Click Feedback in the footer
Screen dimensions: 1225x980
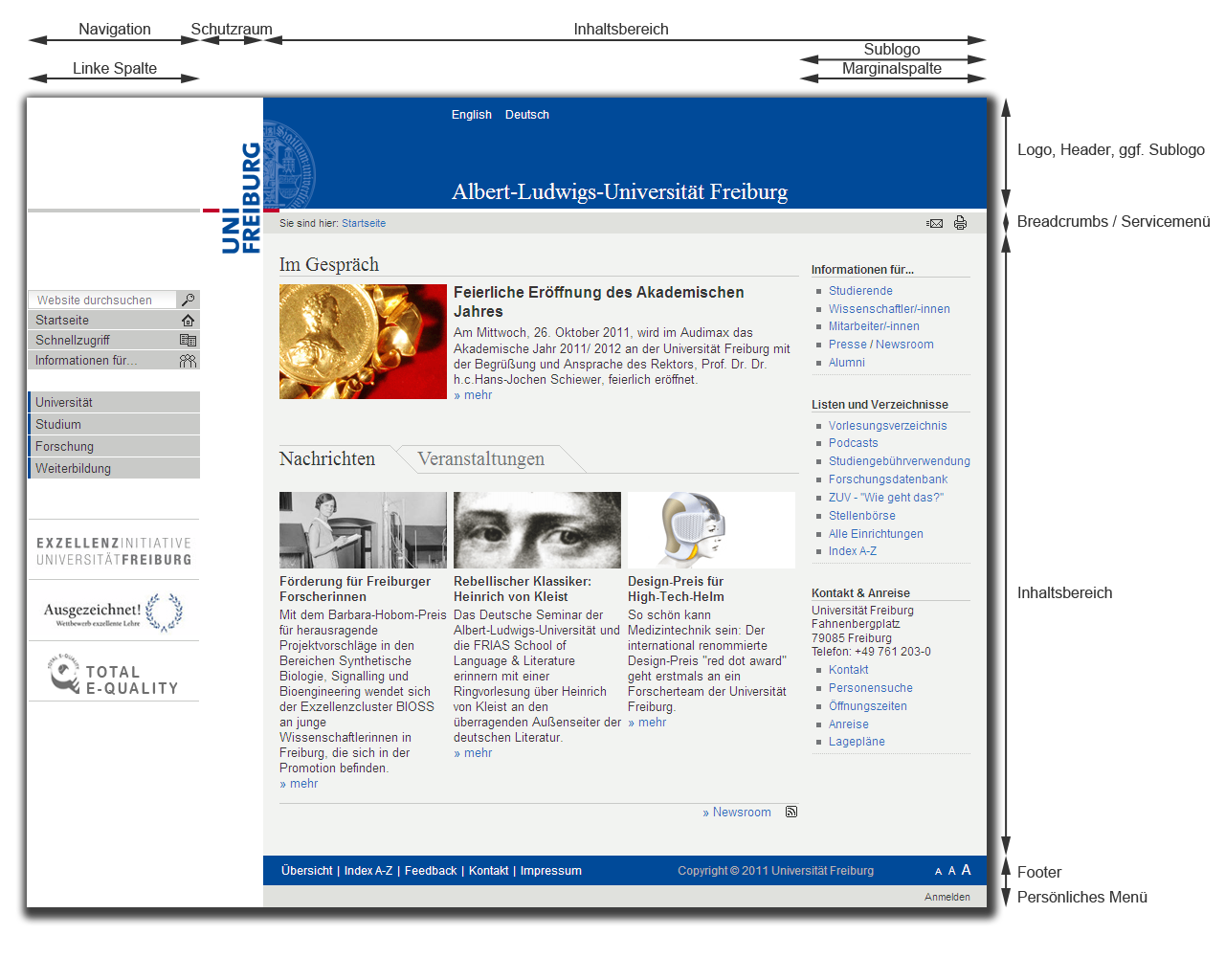tap(431, 871)
